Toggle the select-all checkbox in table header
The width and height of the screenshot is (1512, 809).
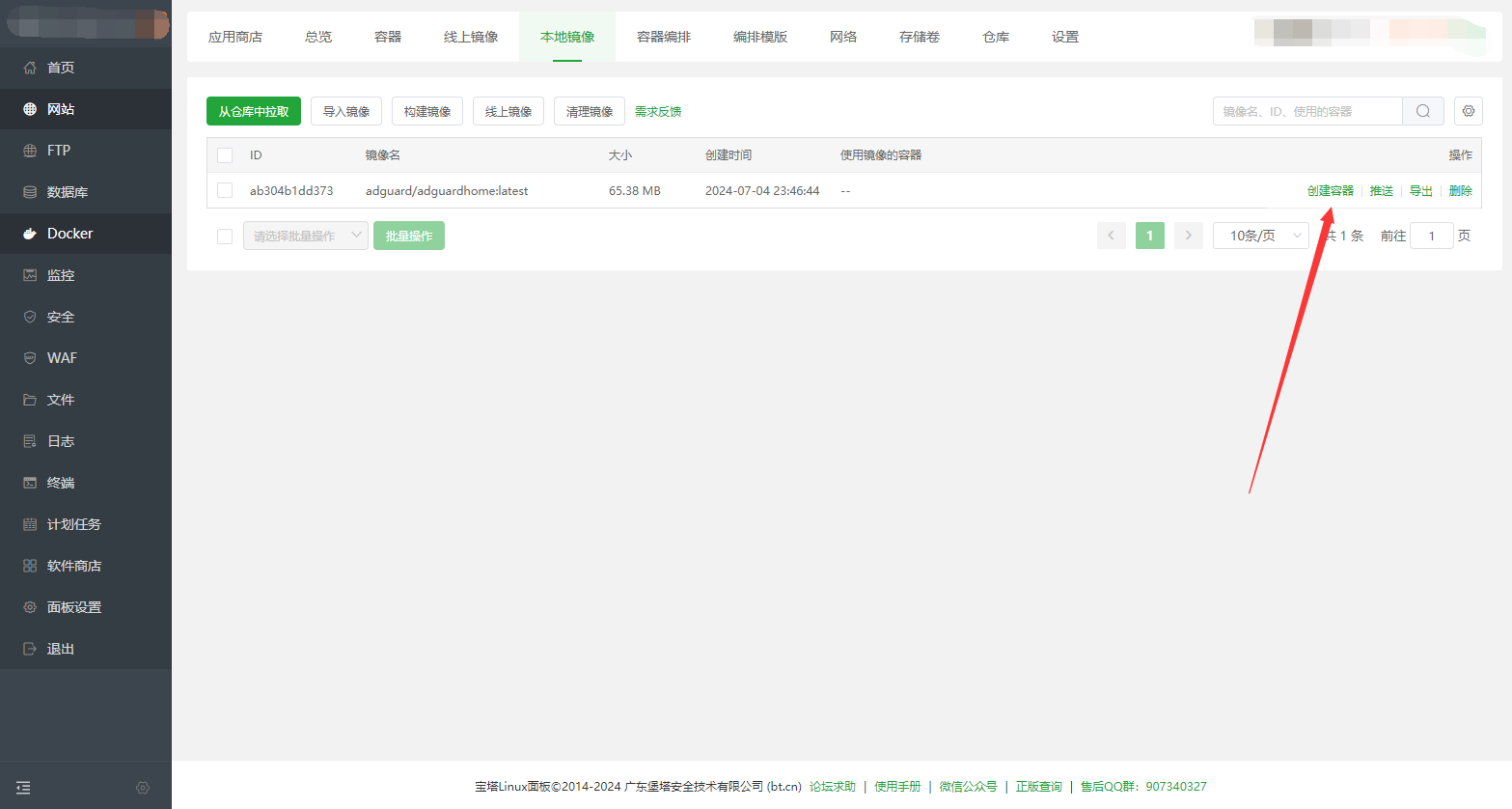click(x=225, y=154)
